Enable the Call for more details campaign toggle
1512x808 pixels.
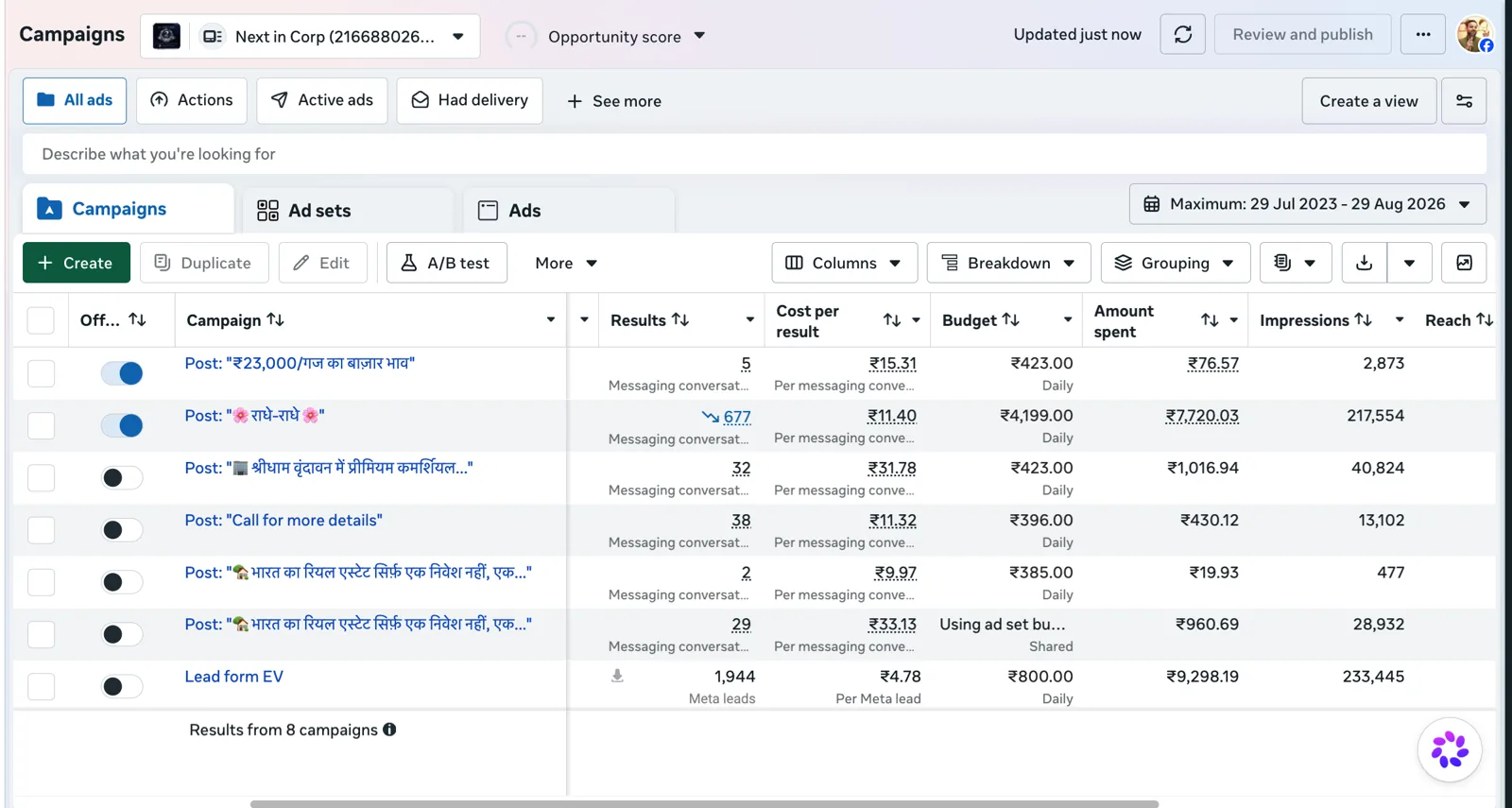pyautogui.click(x=122, y=530)
